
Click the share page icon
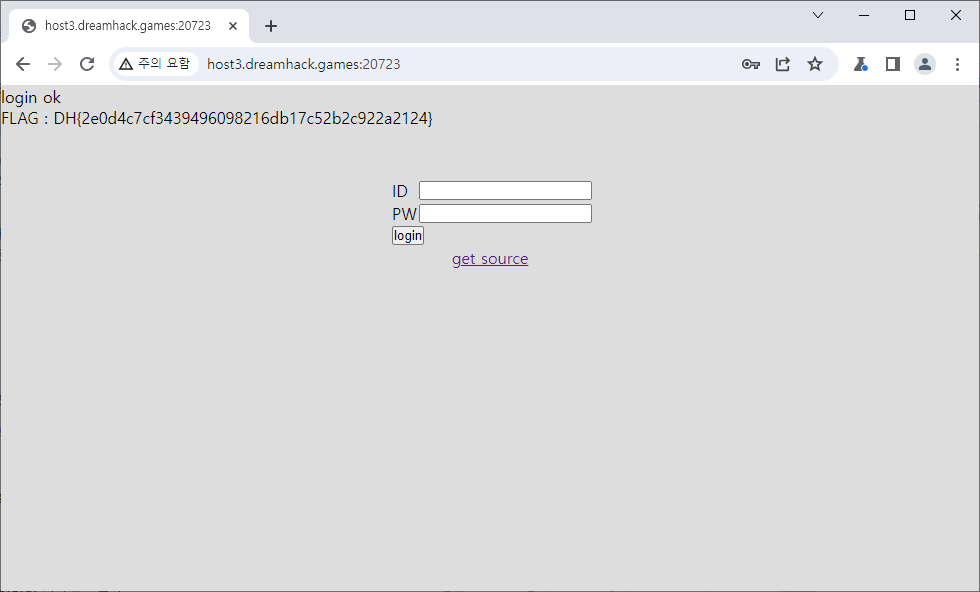pyautogui.click(x=783, y=64)
